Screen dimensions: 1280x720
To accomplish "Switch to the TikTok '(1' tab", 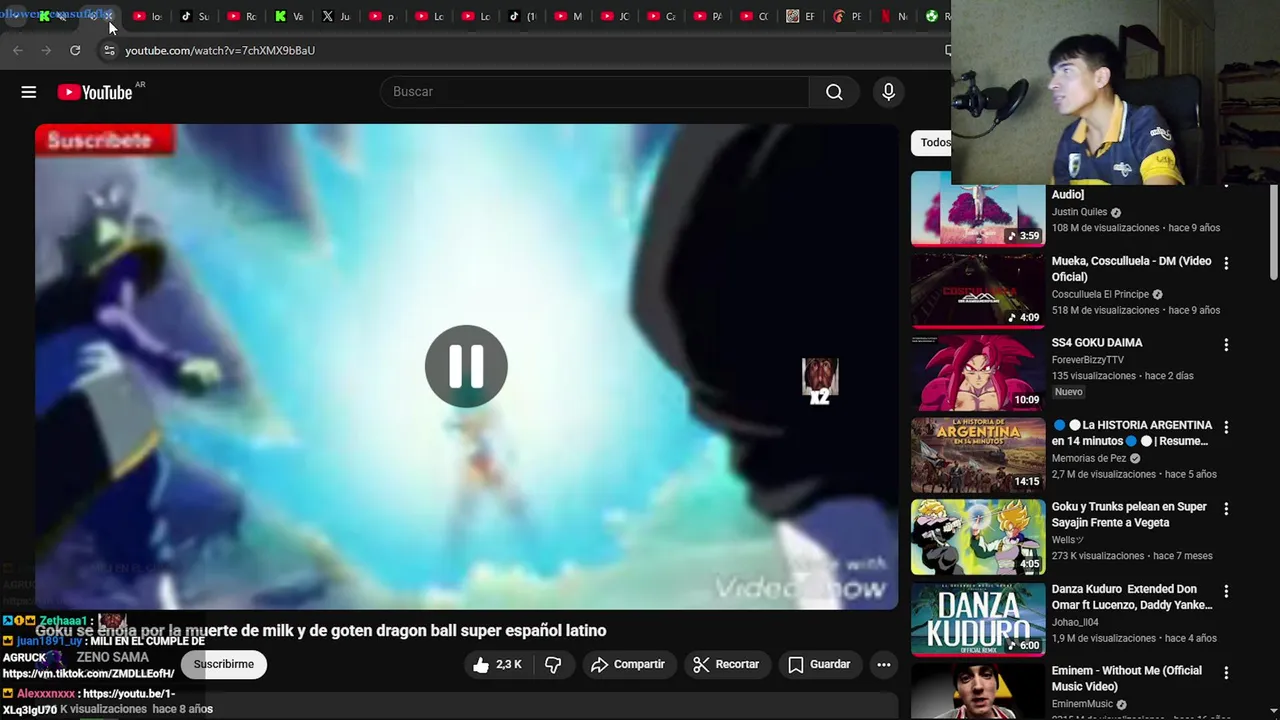I will pos(523,16).
